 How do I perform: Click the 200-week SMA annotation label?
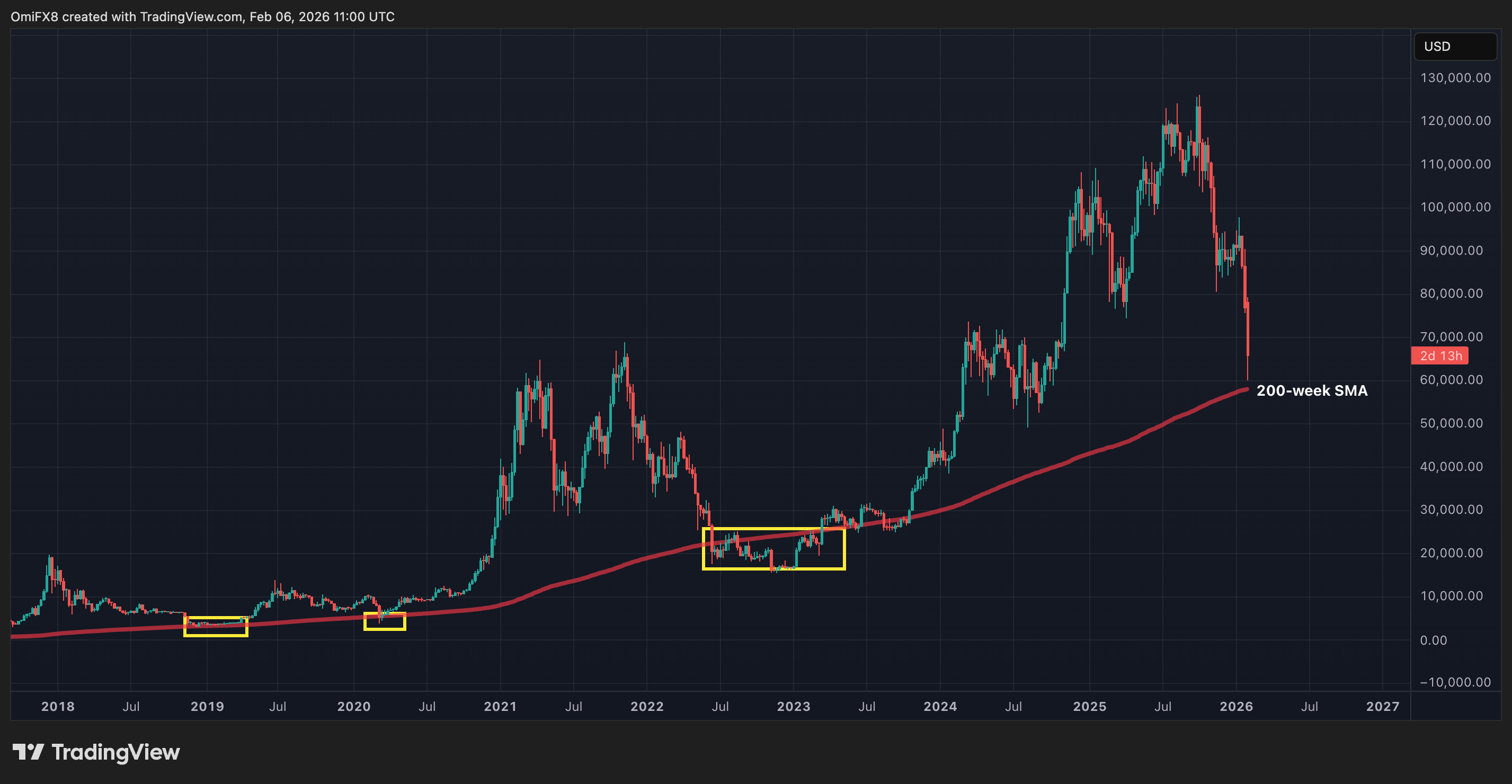(1311, 391)
